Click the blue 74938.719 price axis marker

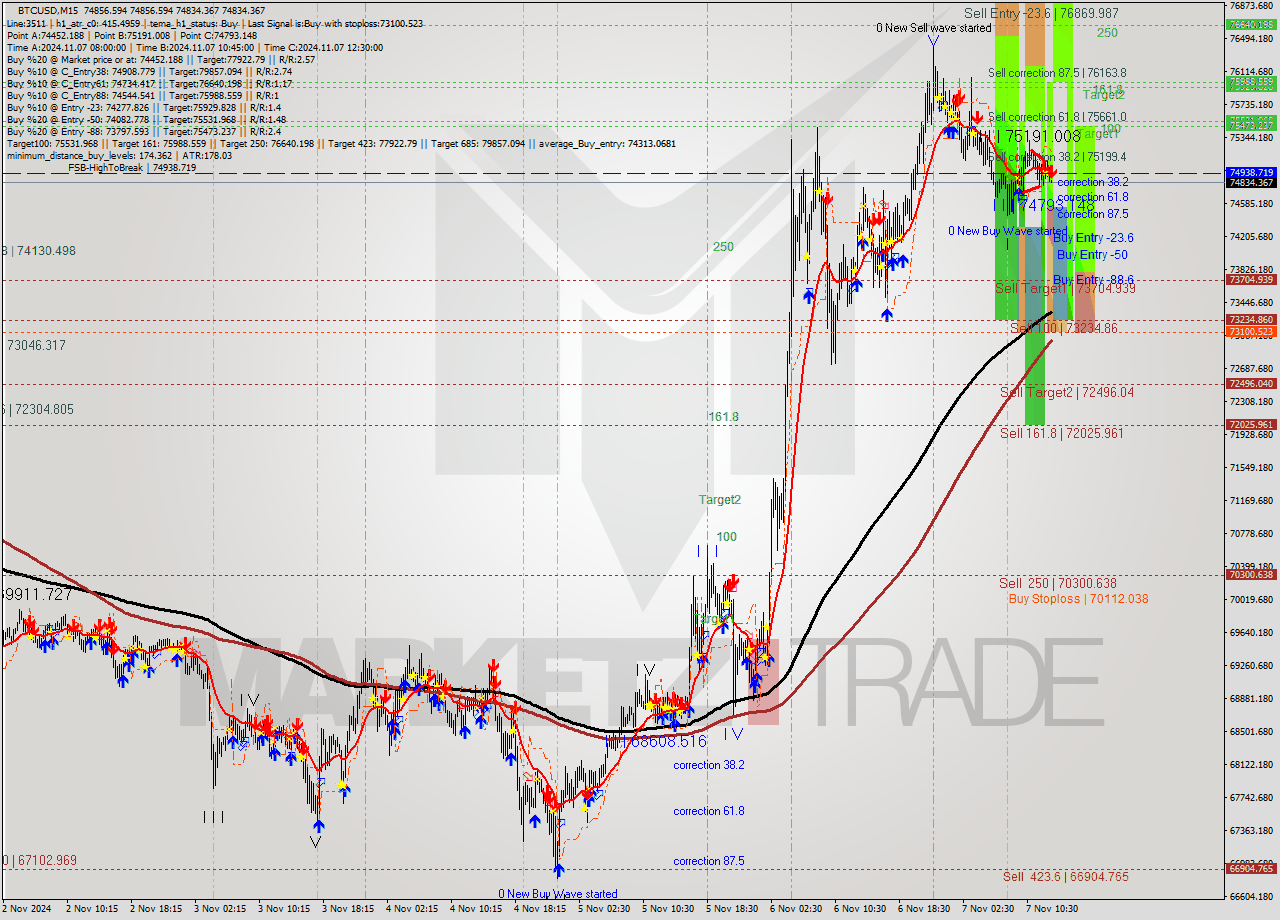coord(1251,172)
